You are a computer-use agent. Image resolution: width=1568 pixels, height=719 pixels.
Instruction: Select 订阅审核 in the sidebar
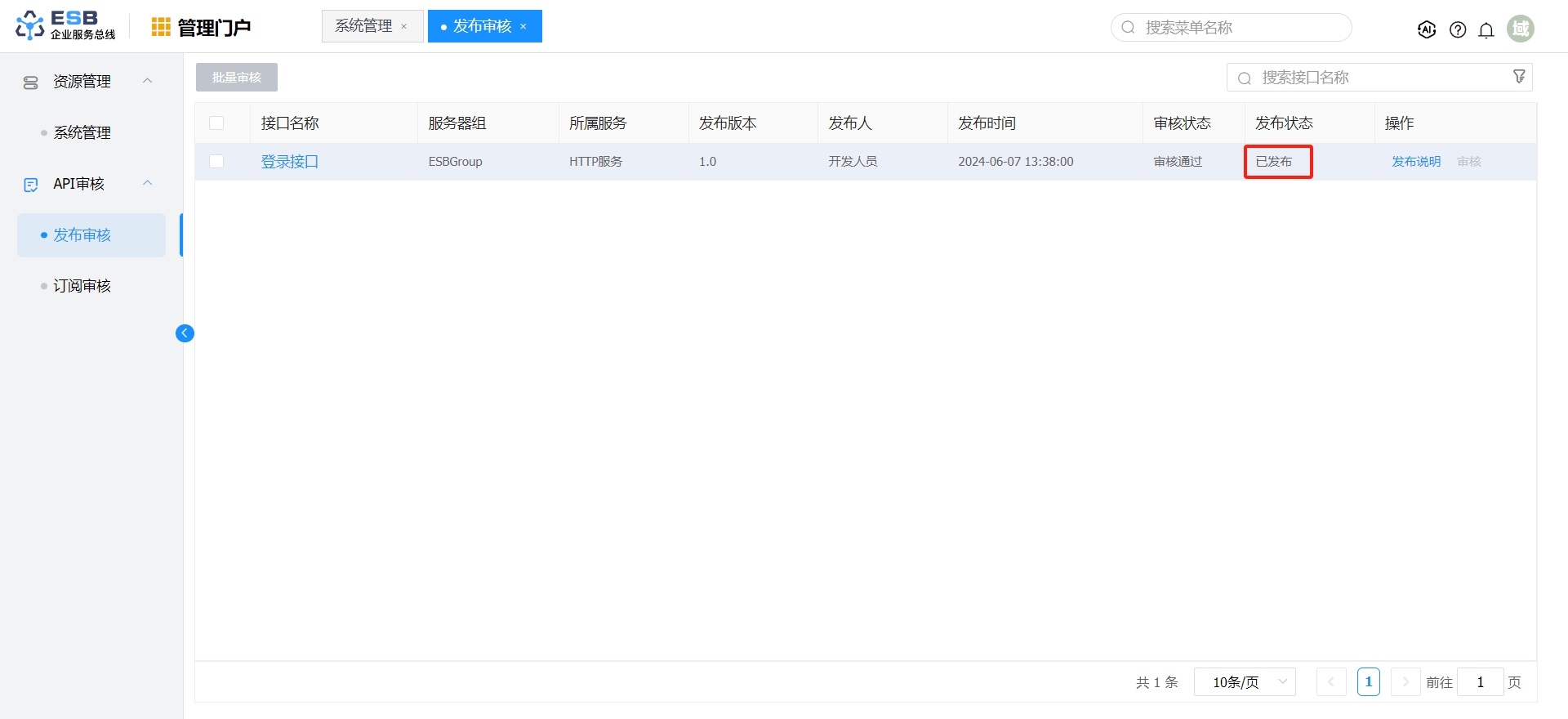(82, 286)
